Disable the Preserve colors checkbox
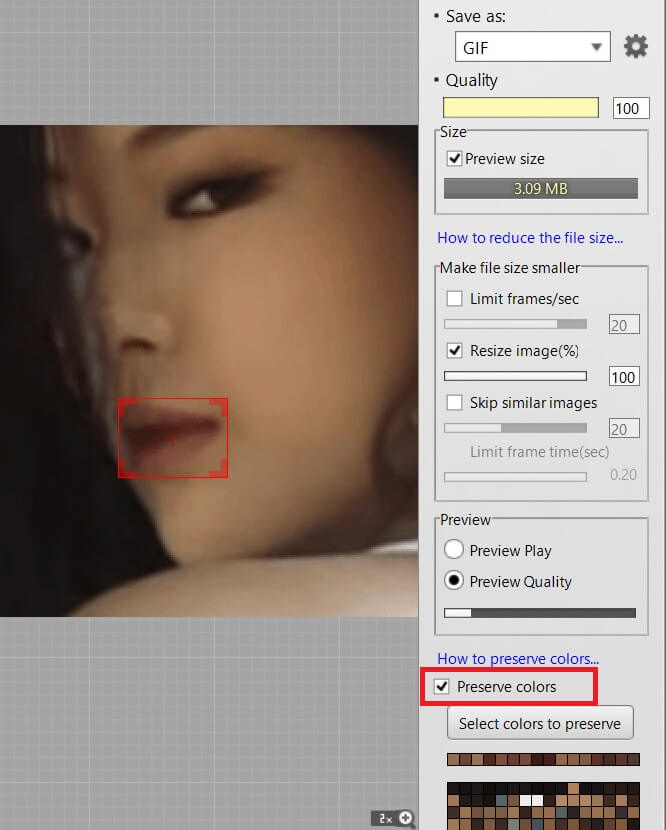666x830 pixels. pos(442,687)
